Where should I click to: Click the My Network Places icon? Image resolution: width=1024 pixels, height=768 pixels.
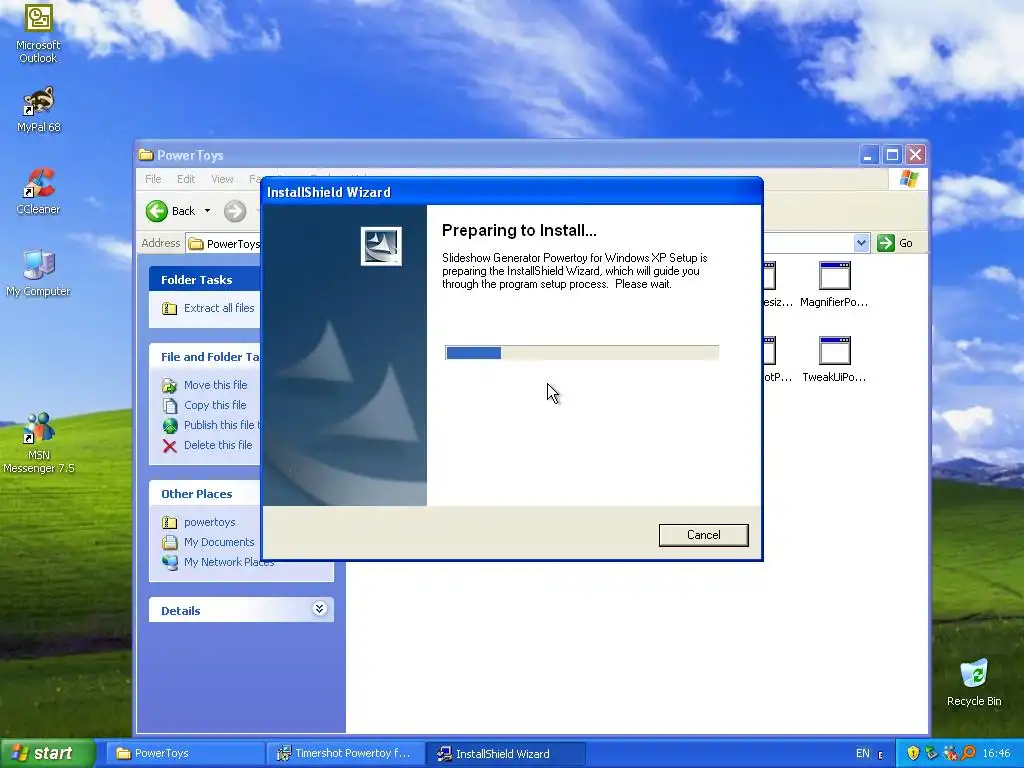click(170, 562)
